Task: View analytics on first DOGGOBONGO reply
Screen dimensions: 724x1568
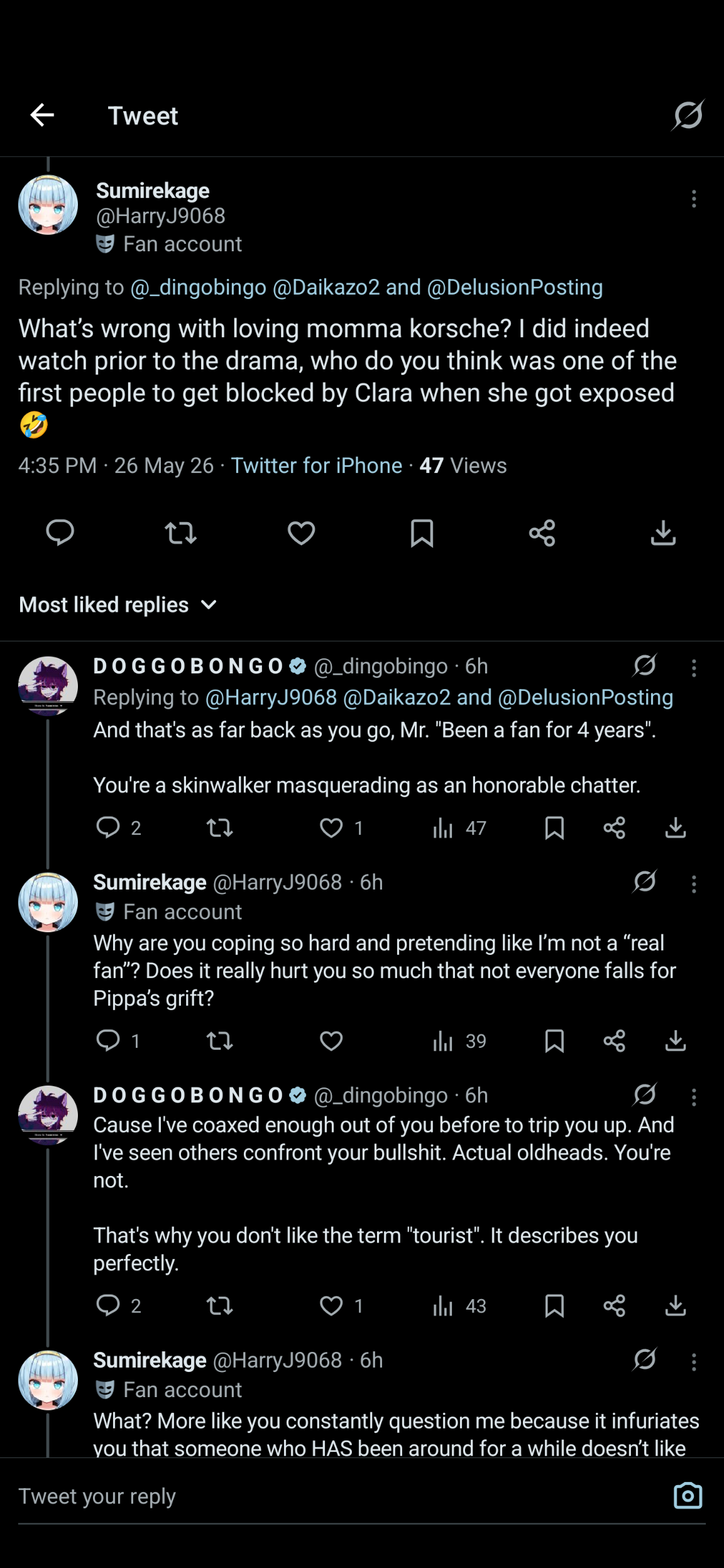Action: [x=459, y=828]
